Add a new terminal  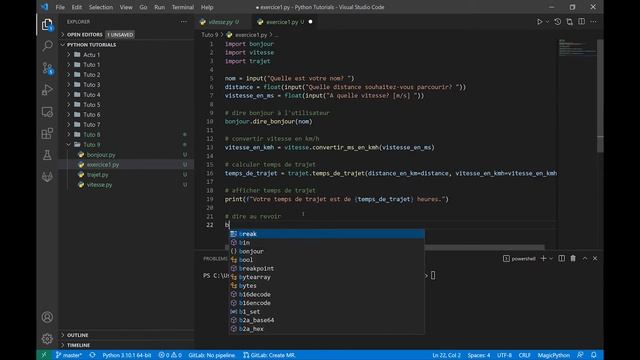(x=543, y=258)
